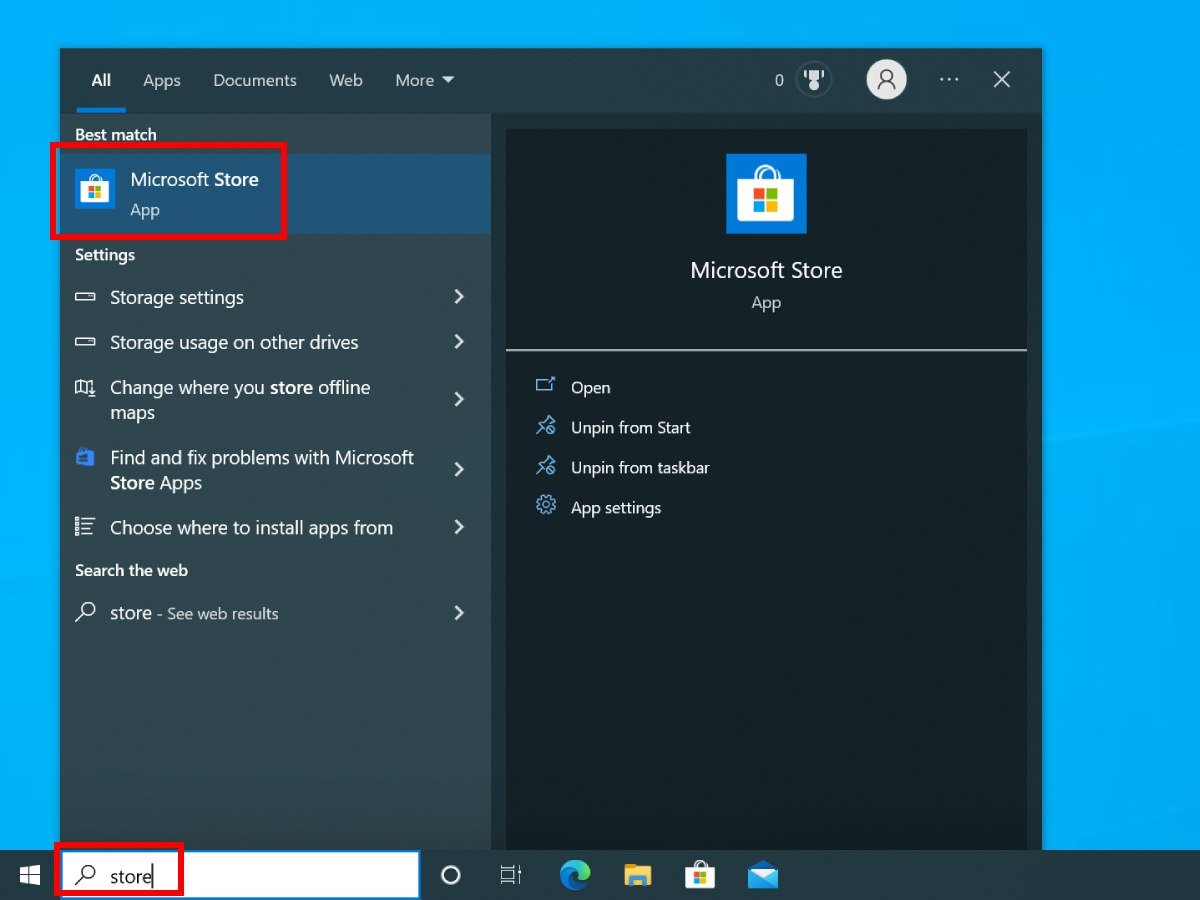Click Open in the preview pane
This screenshot has width=1200, height=900.
[591, 387]
